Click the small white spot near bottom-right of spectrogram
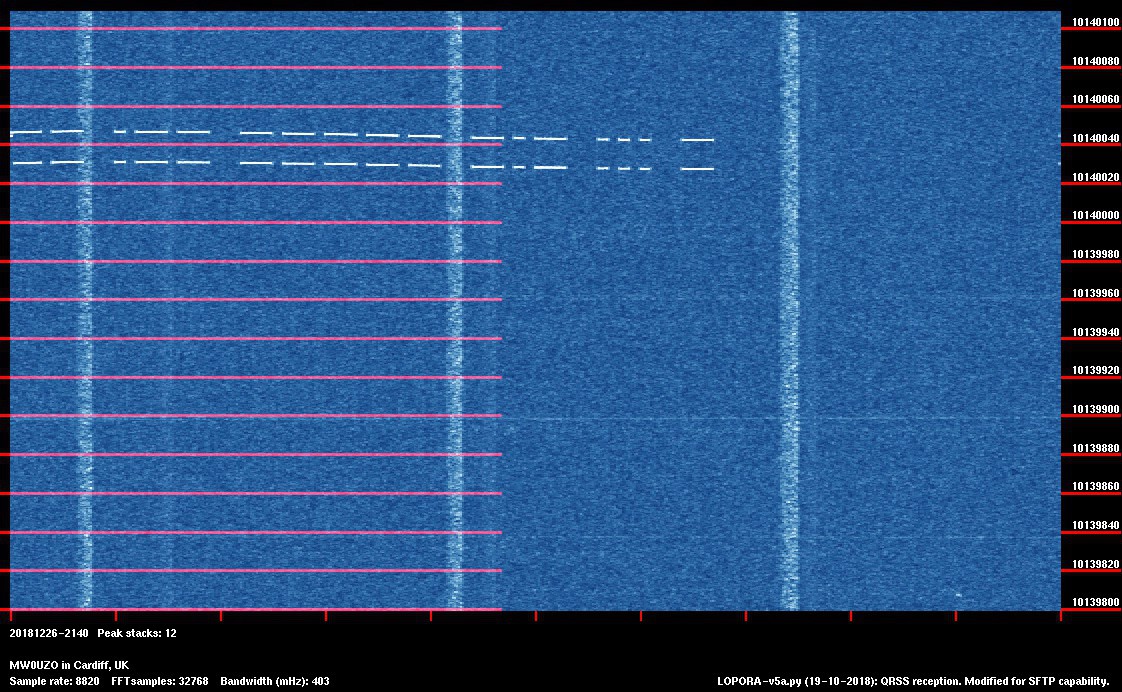Viewport: 1122px width, 692px height. (958, 595)
